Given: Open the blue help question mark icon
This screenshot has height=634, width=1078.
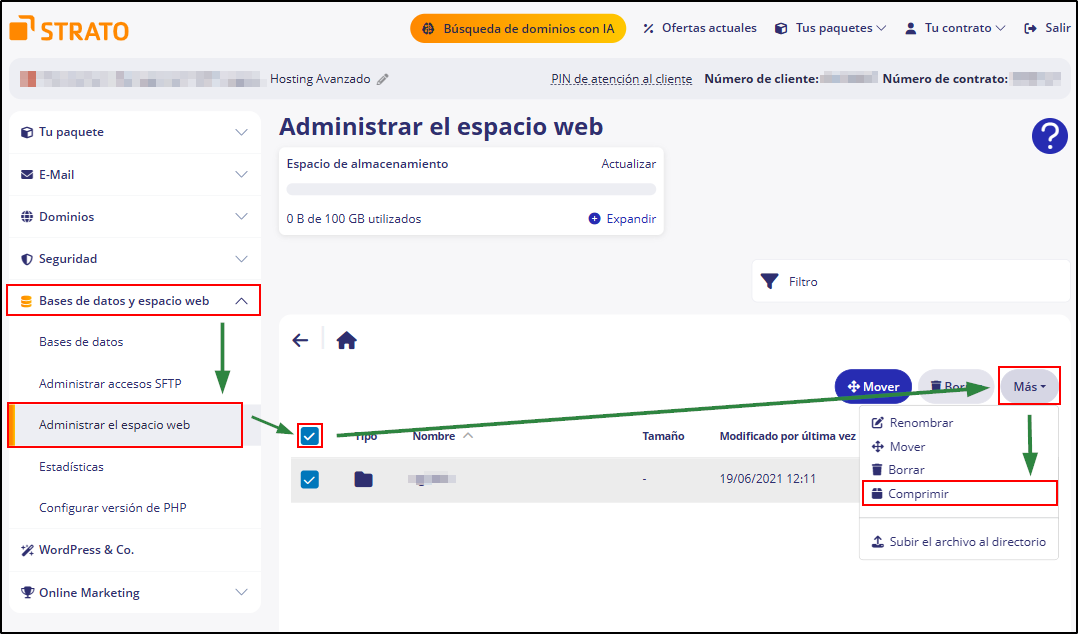Looking at the screenshot, I should click(1049, 135).
